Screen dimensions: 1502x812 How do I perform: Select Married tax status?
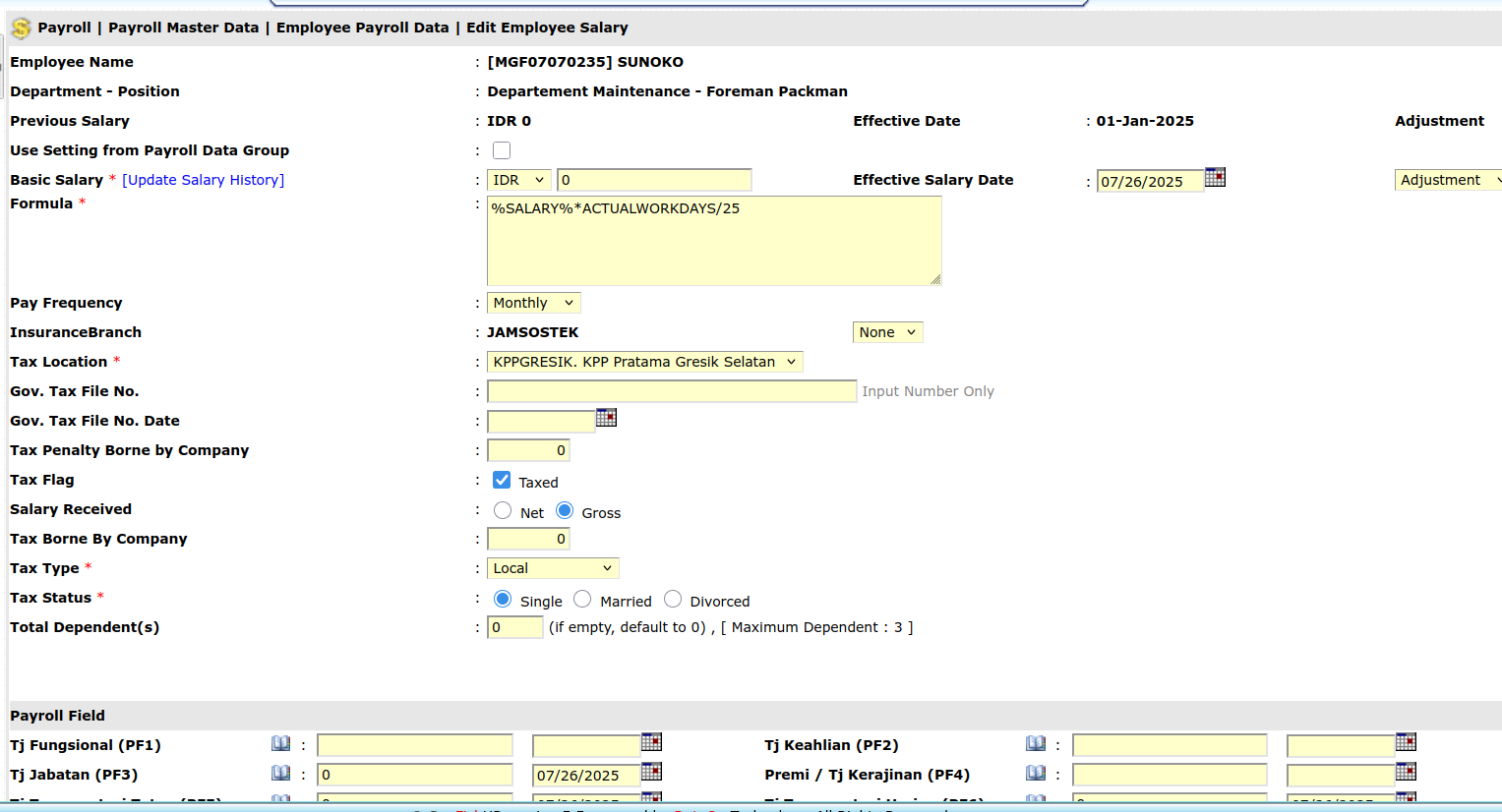582,600
